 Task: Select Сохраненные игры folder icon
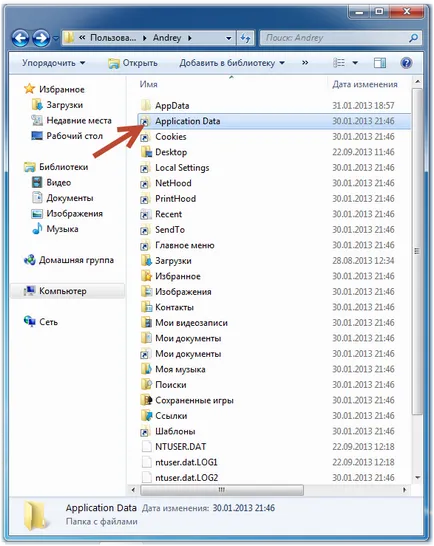(146, 400)
